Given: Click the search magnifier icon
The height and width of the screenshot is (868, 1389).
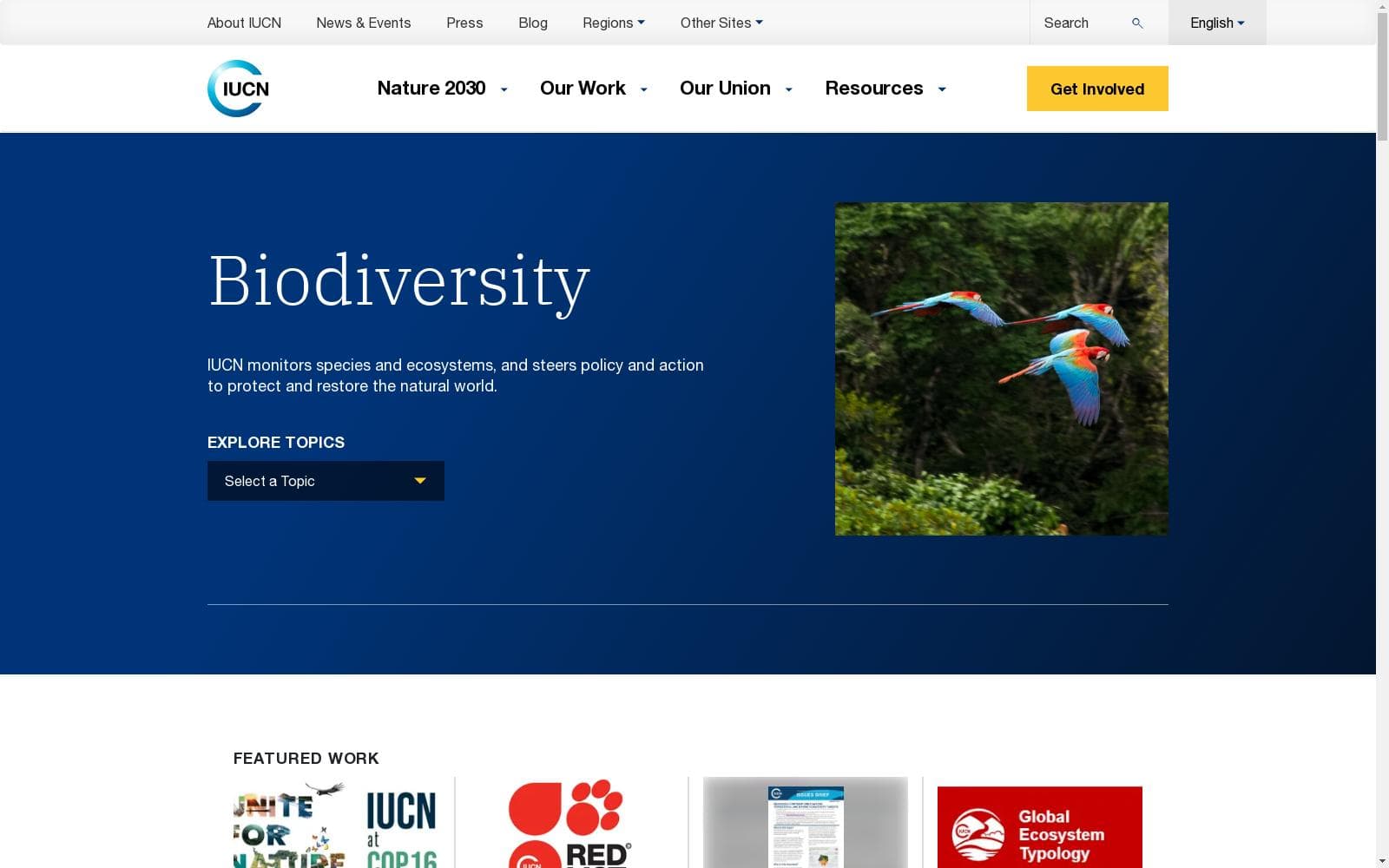Looking at the screenshot, I should [x=1137, y=23].
